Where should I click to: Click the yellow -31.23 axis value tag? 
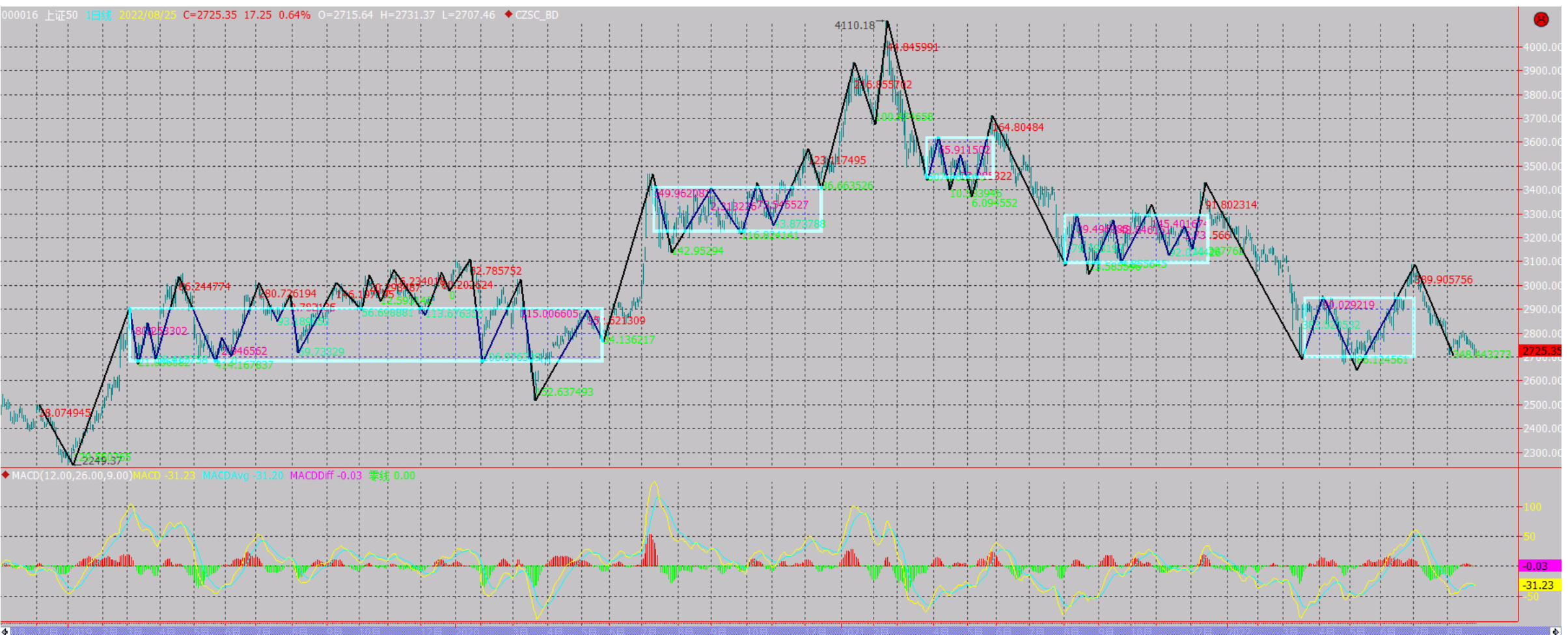(x=1539, y=585)
